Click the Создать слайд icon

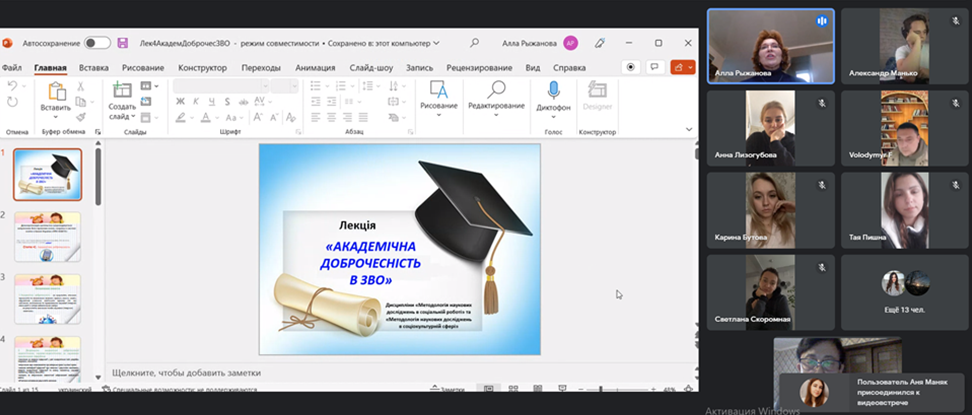(x=122, y=91)
